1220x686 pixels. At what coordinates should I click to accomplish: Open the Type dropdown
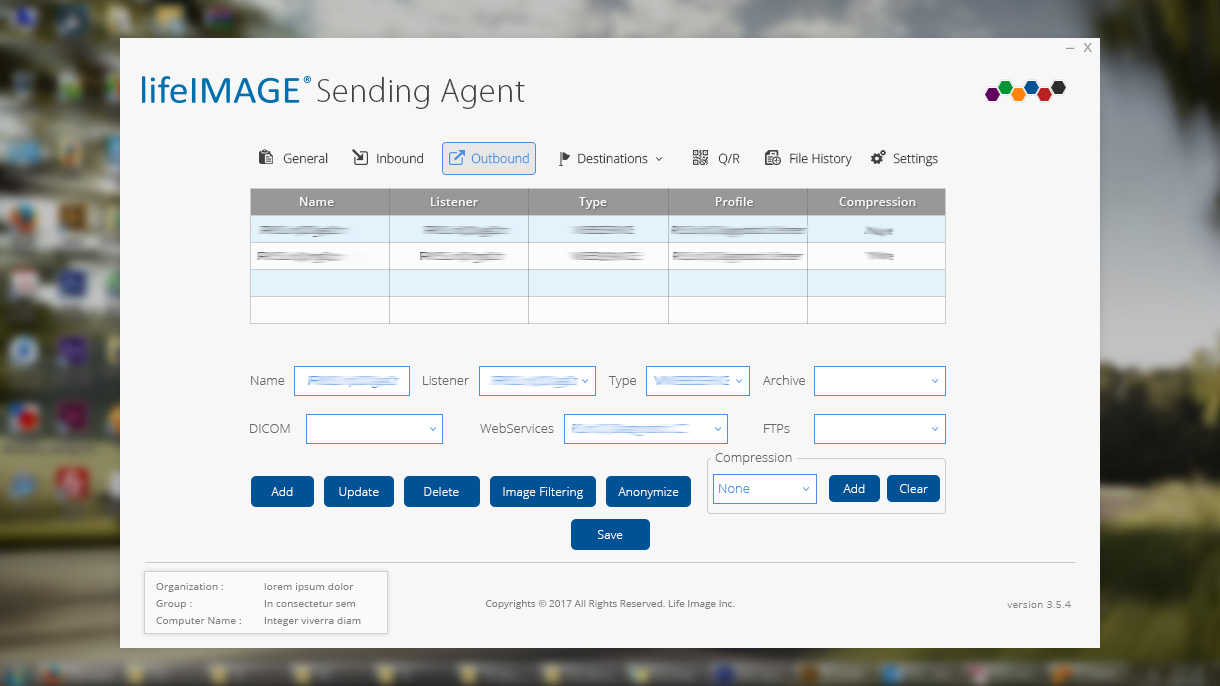point(698,381)
